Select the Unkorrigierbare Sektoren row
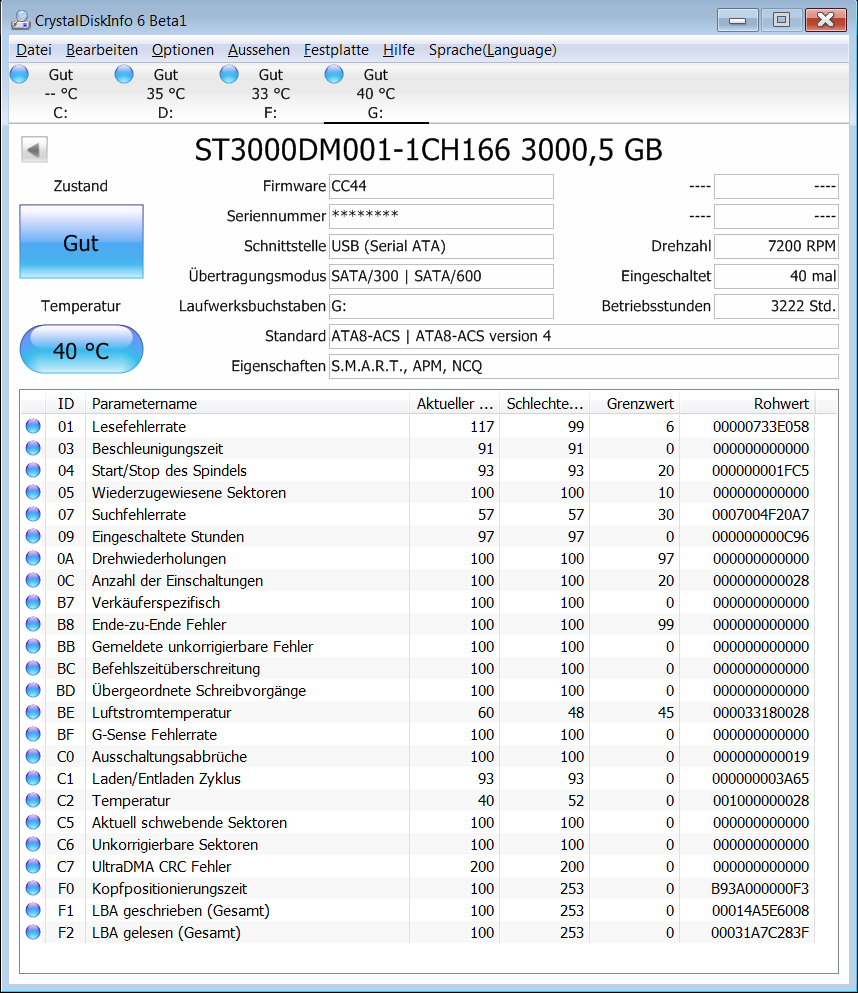 (x=418, y=845)
